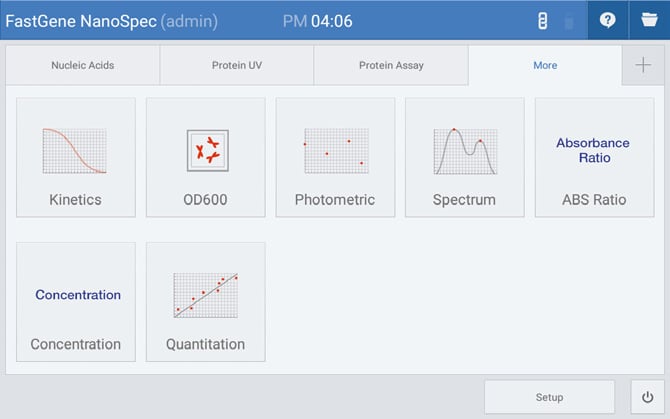Open the Photometric measurement tile
Screen dimensions: 670x419
[335, 157]
